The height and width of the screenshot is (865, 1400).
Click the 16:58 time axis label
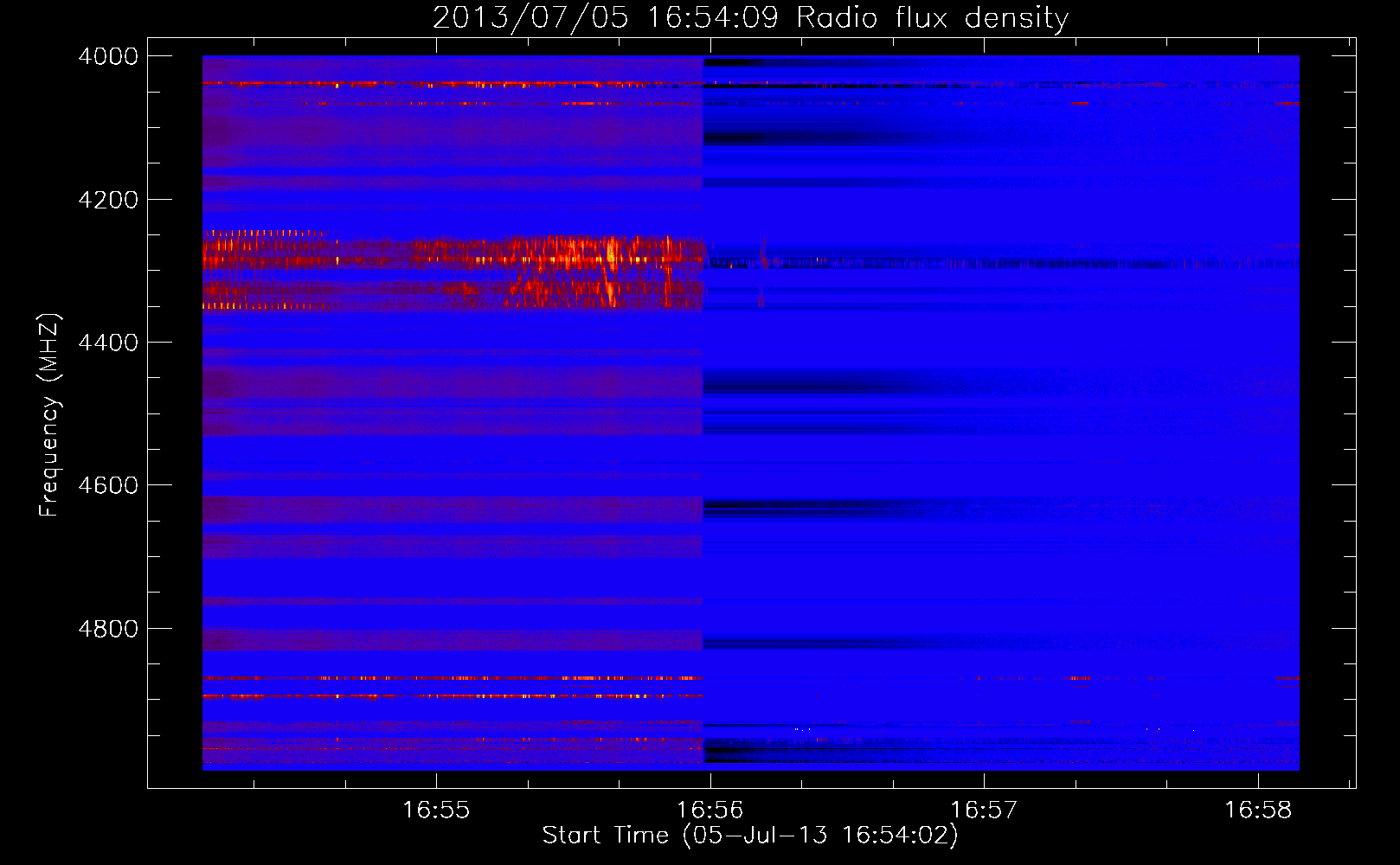pyautogui.click(x=1257, y=811)
